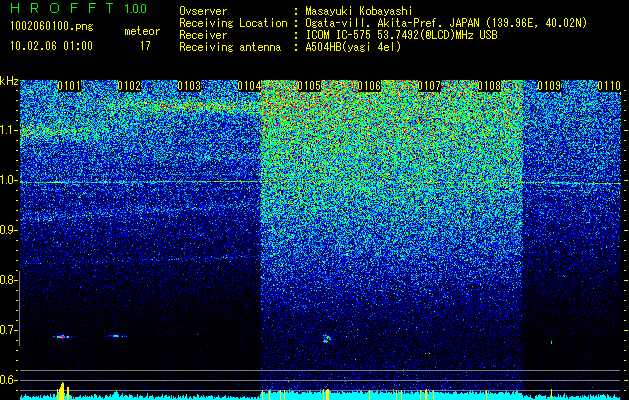Click the 0109 time marker

point(549,86)
